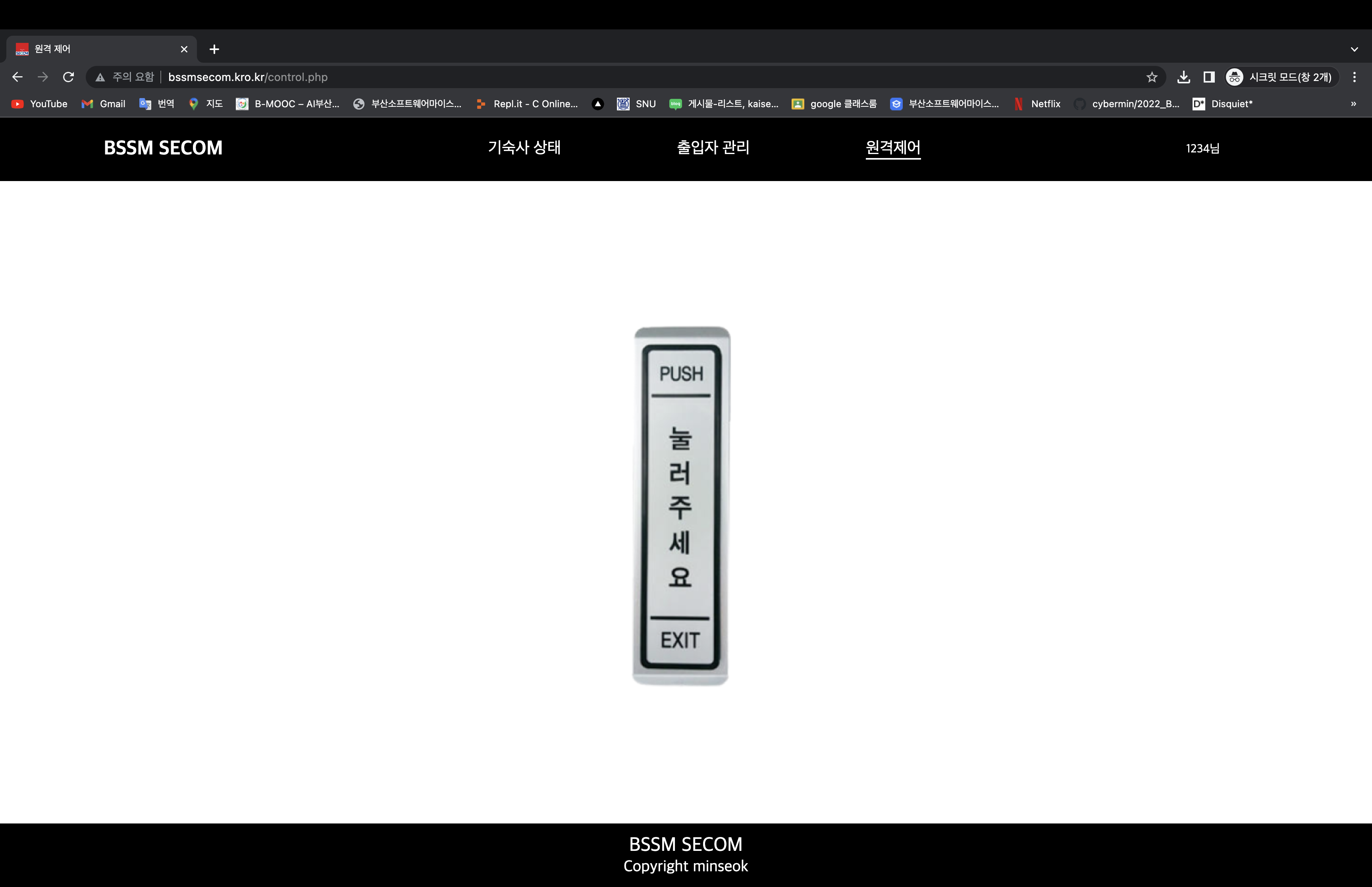Select the 원격제어 menu item
Screen dimensions: 1372x887
click(x=893, y=147)
